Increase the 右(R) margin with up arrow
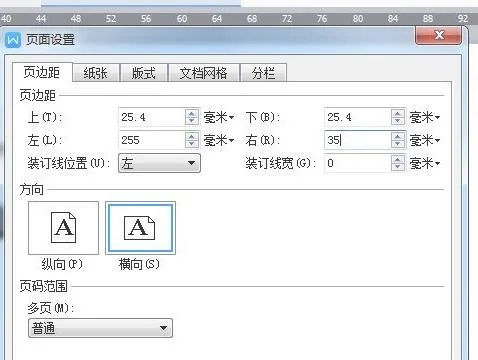Image resolution: width=478 pixels, height=360 pixels. click(397, 136)
